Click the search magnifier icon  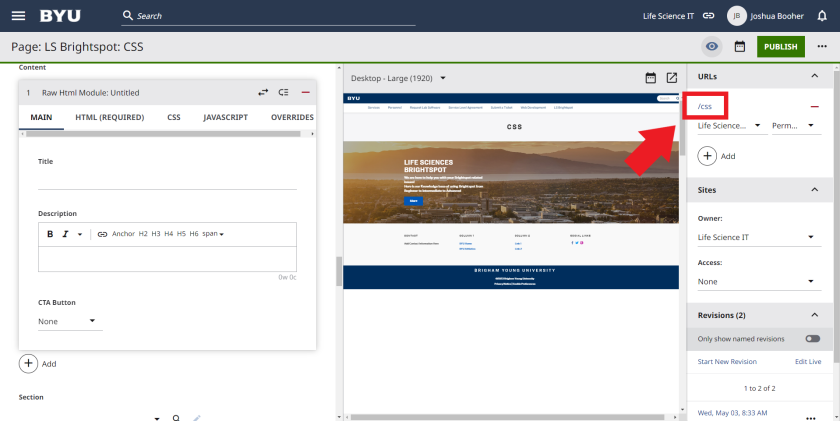click(x=128, y=16)
